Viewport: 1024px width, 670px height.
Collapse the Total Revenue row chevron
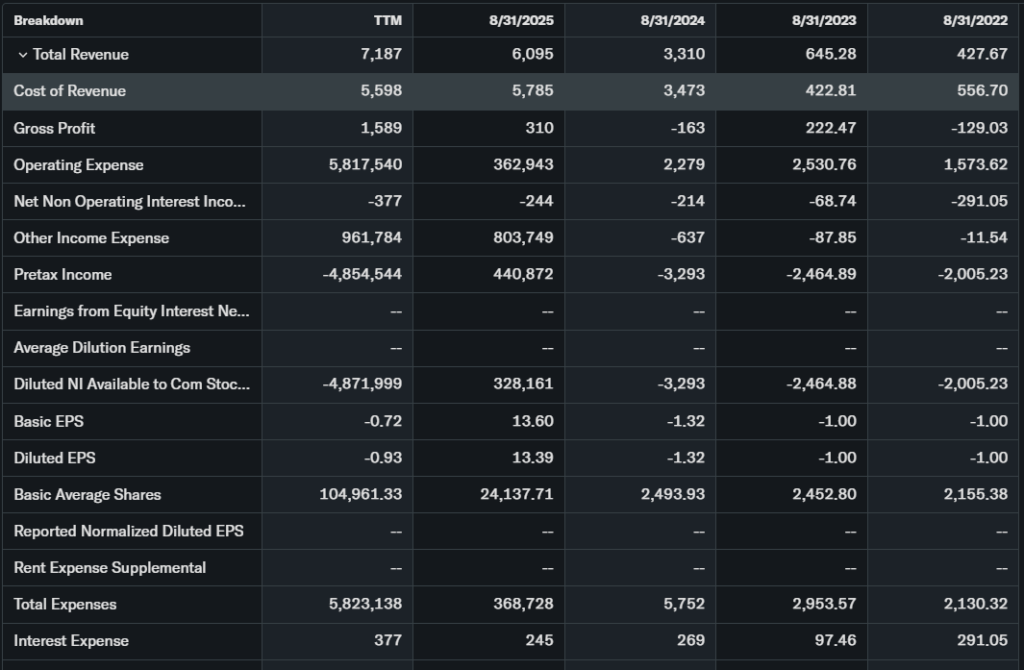[x=23, y=55]
